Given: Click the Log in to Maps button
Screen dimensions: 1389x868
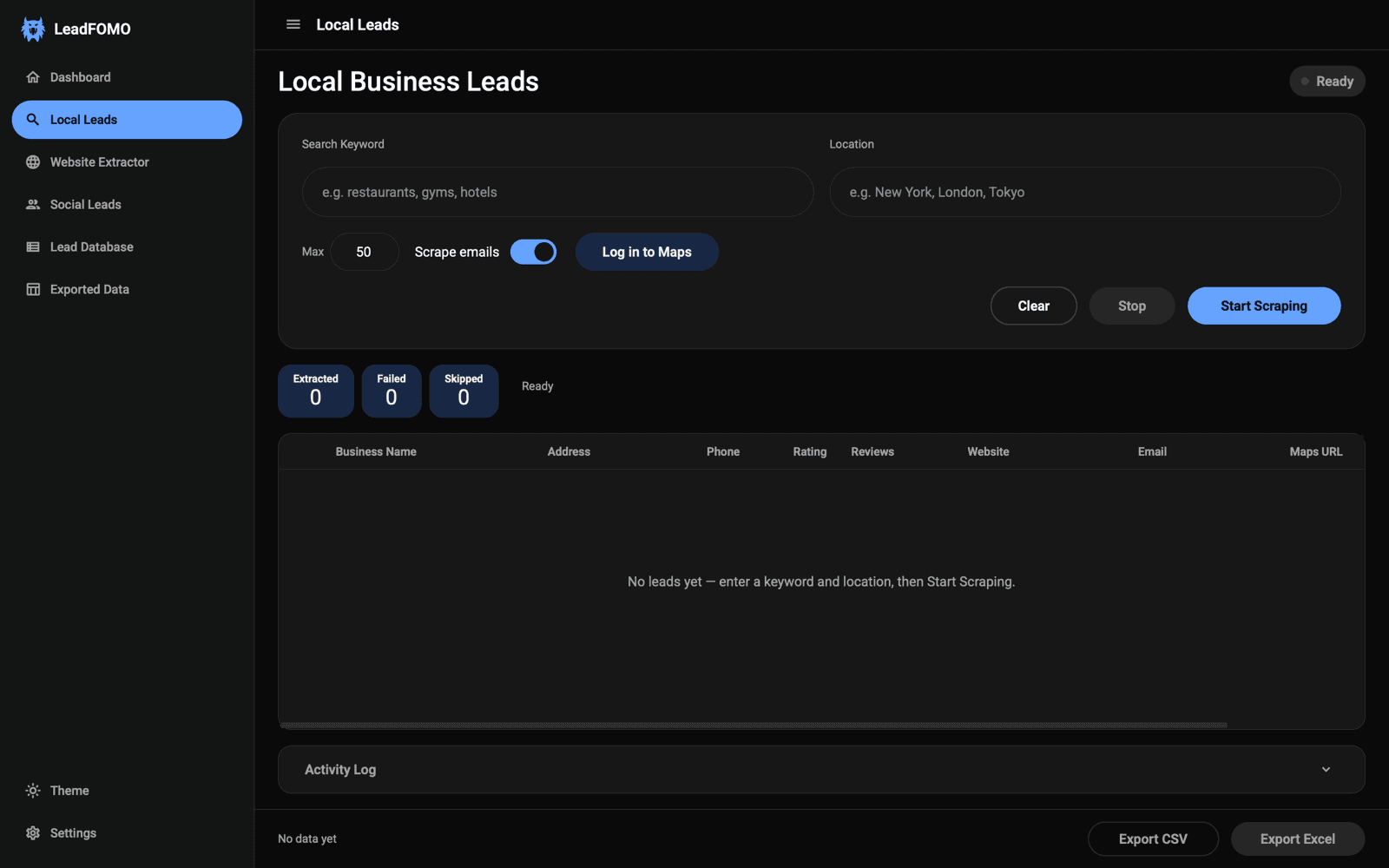Looking at the screenshot, I should (x=647, y=252).
